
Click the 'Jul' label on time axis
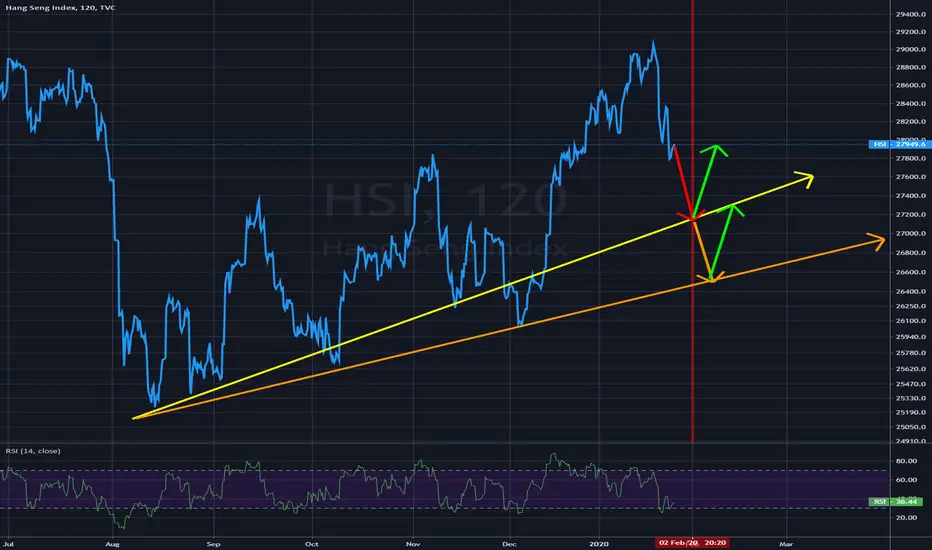coord(8,543)
